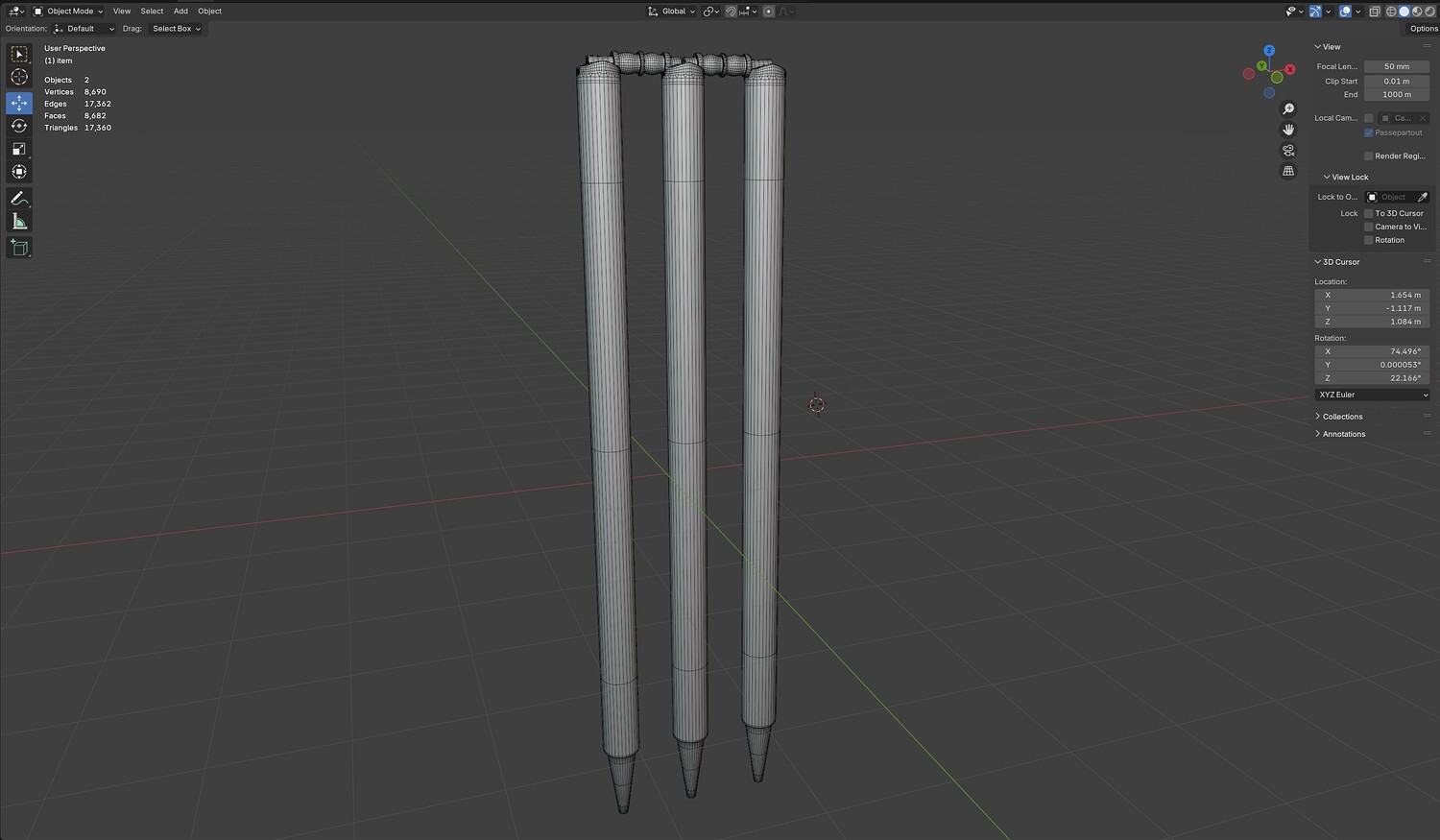The width and height of the screenshot is (1440, 840).
Task: Click 3D Cursor Location Z field
Action: (1372, 322)
